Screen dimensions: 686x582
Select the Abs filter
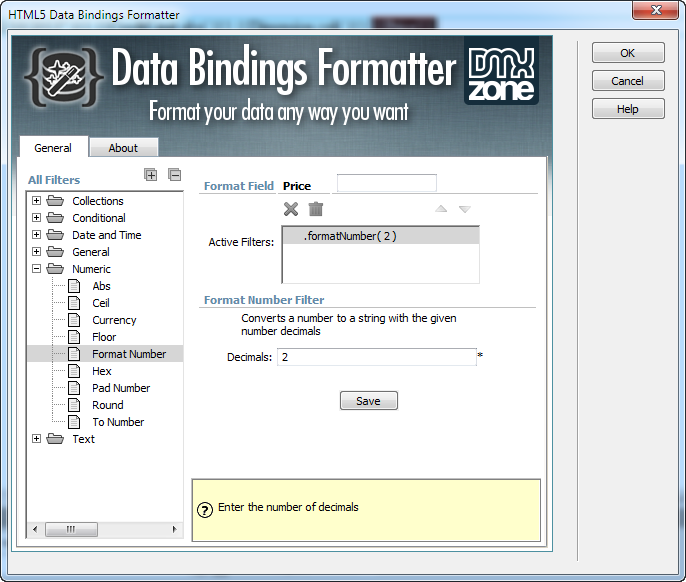pos(101,286)
